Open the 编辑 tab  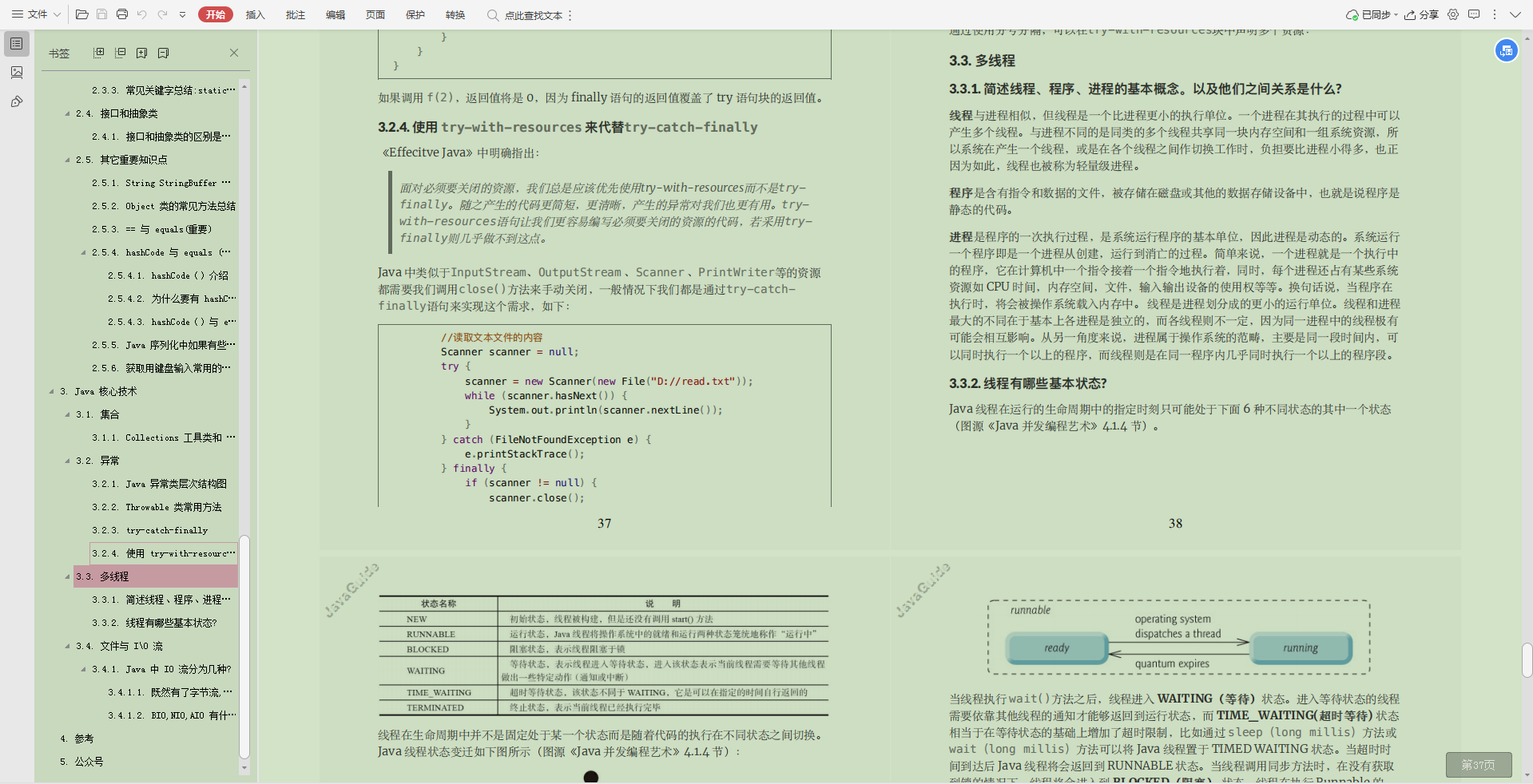pyautogui.click(x=336, y=14)
